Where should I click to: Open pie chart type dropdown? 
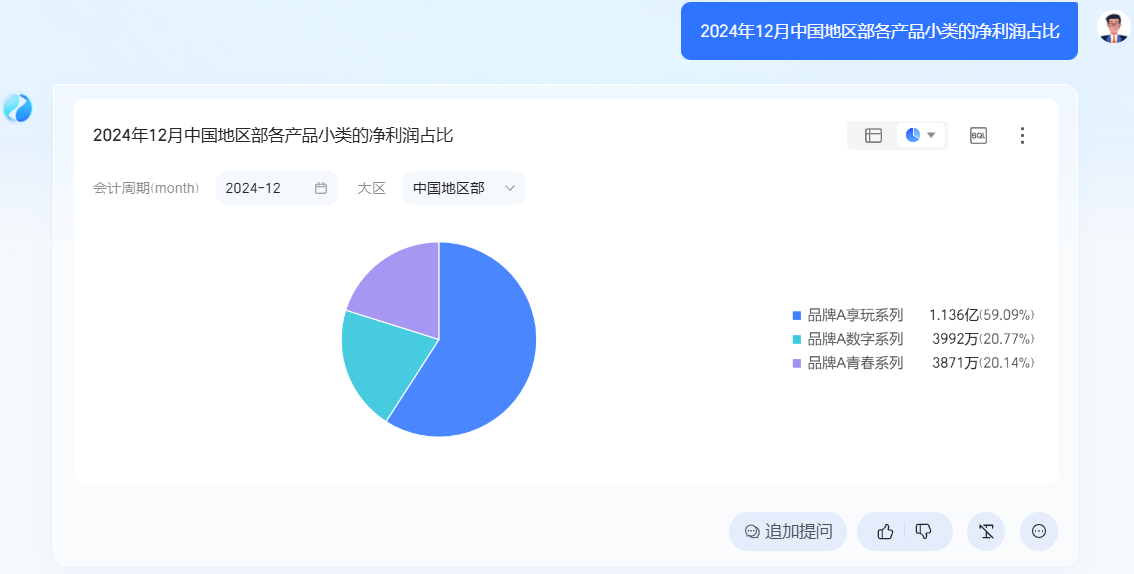point(921,135)
